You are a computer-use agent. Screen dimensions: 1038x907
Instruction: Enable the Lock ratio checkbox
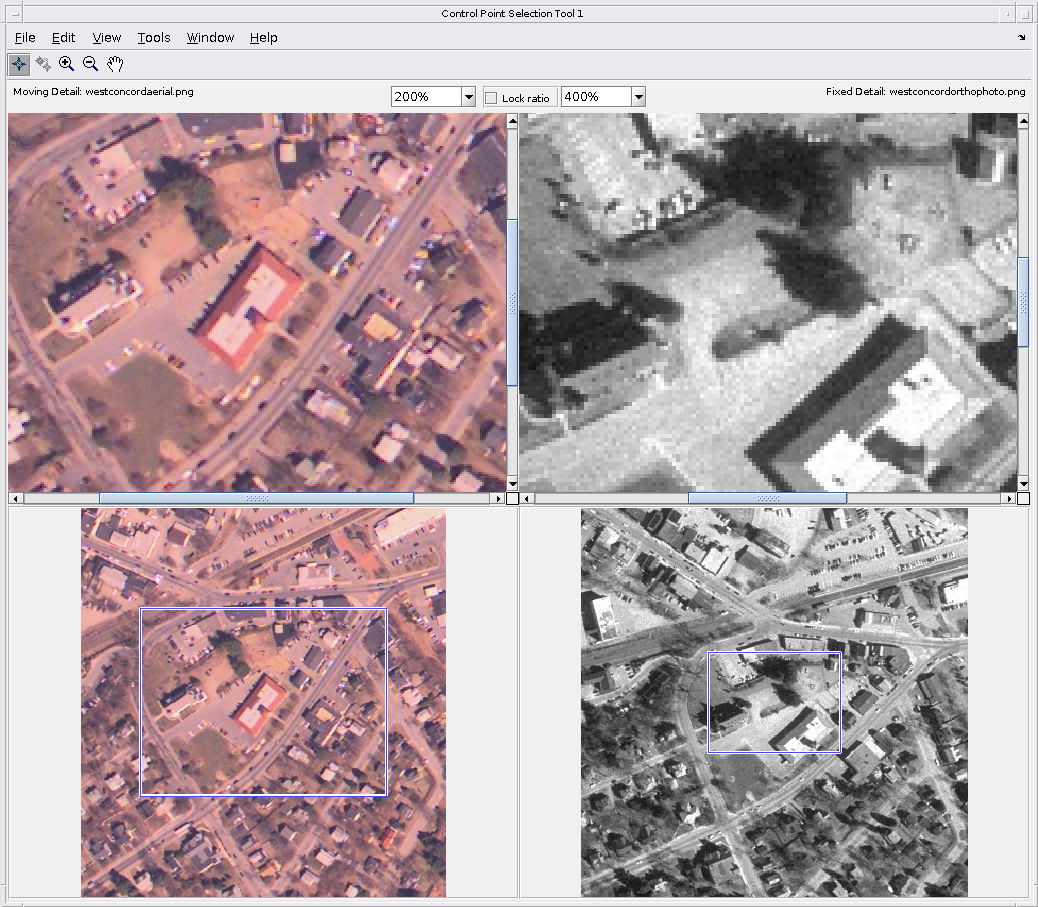[x=491, y=98]
